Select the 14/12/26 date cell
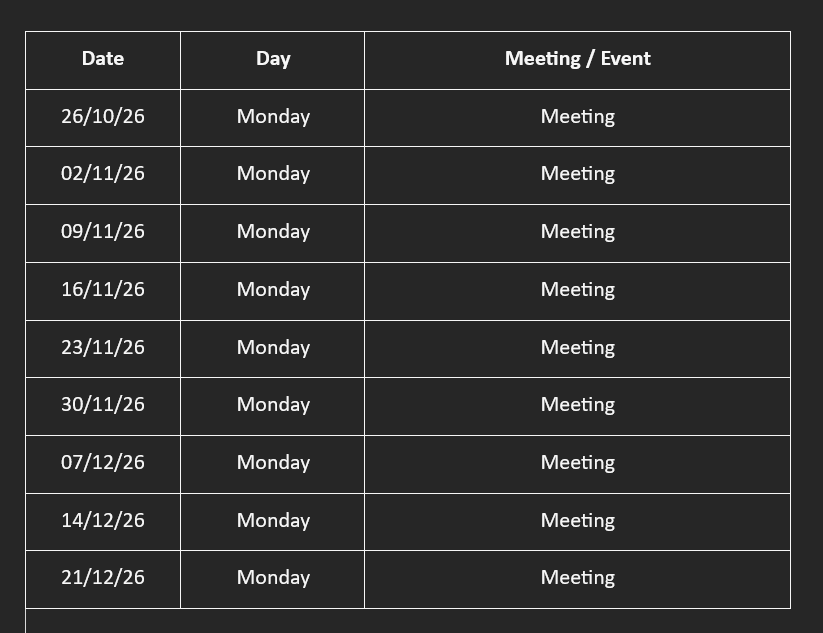The width and height of the screenshot is (823, 633). click(x=103, y=521)
